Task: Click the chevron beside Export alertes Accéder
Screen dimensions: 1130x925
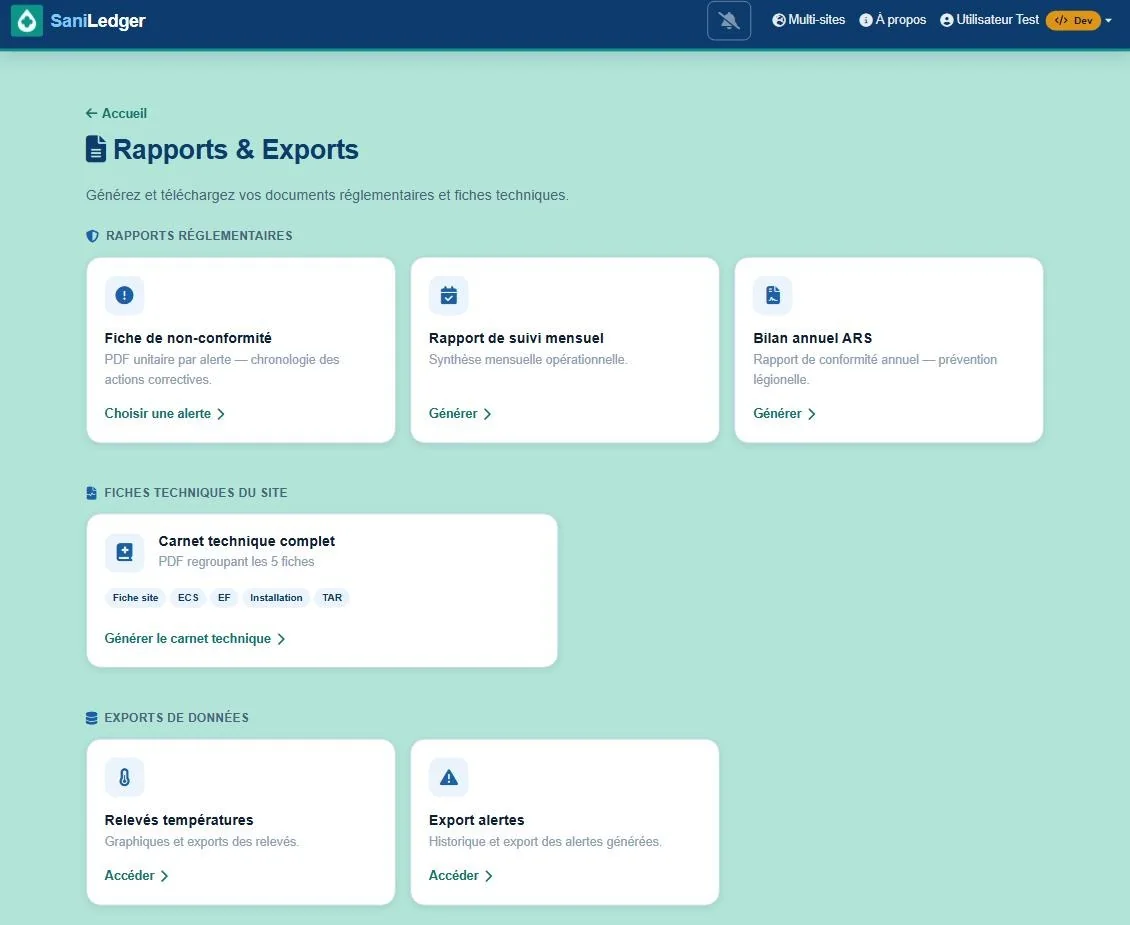Action: pyautogui.click(x=489, y=876)
